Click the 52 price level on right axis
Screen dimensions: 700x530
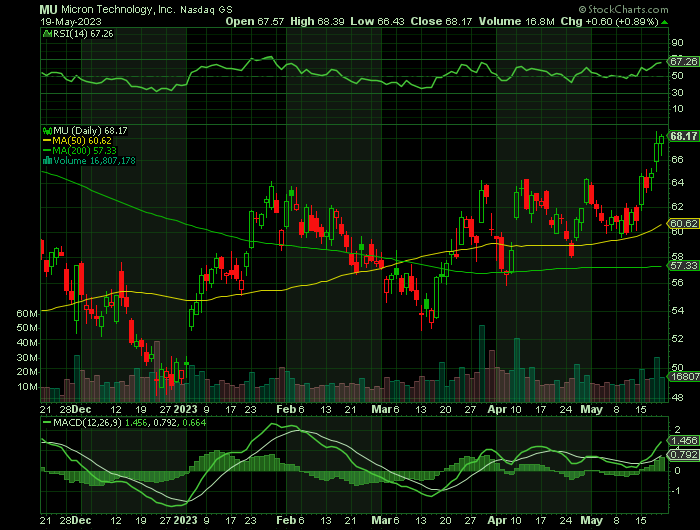coord(677,338)
